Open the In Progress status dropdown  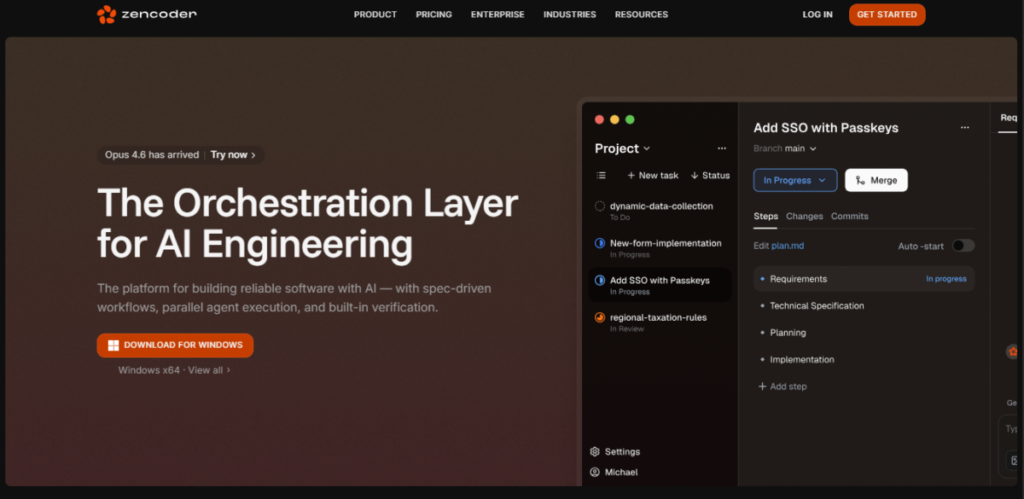pos(794,180)
